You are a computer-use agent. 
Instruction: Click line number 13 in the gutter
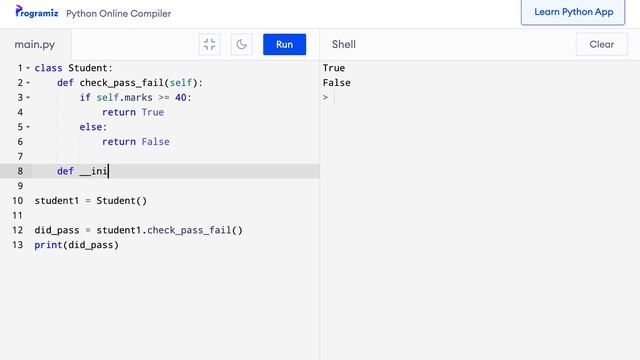point(18,245)
